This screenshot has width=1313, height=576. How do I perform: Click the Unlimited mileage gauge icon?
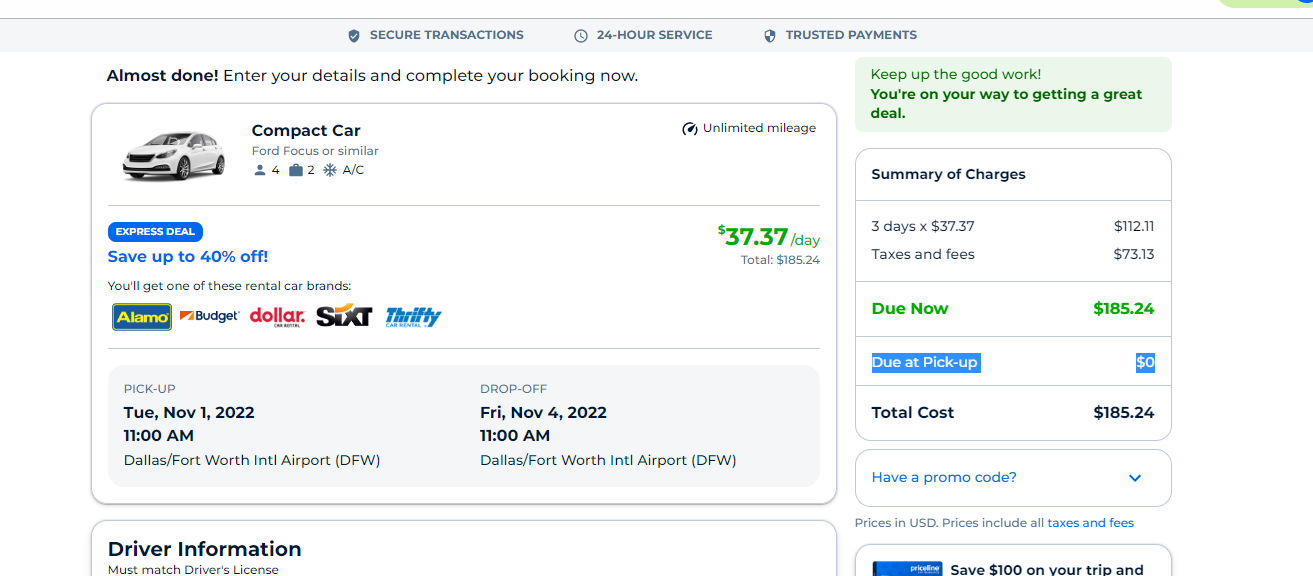click(690, 129)
